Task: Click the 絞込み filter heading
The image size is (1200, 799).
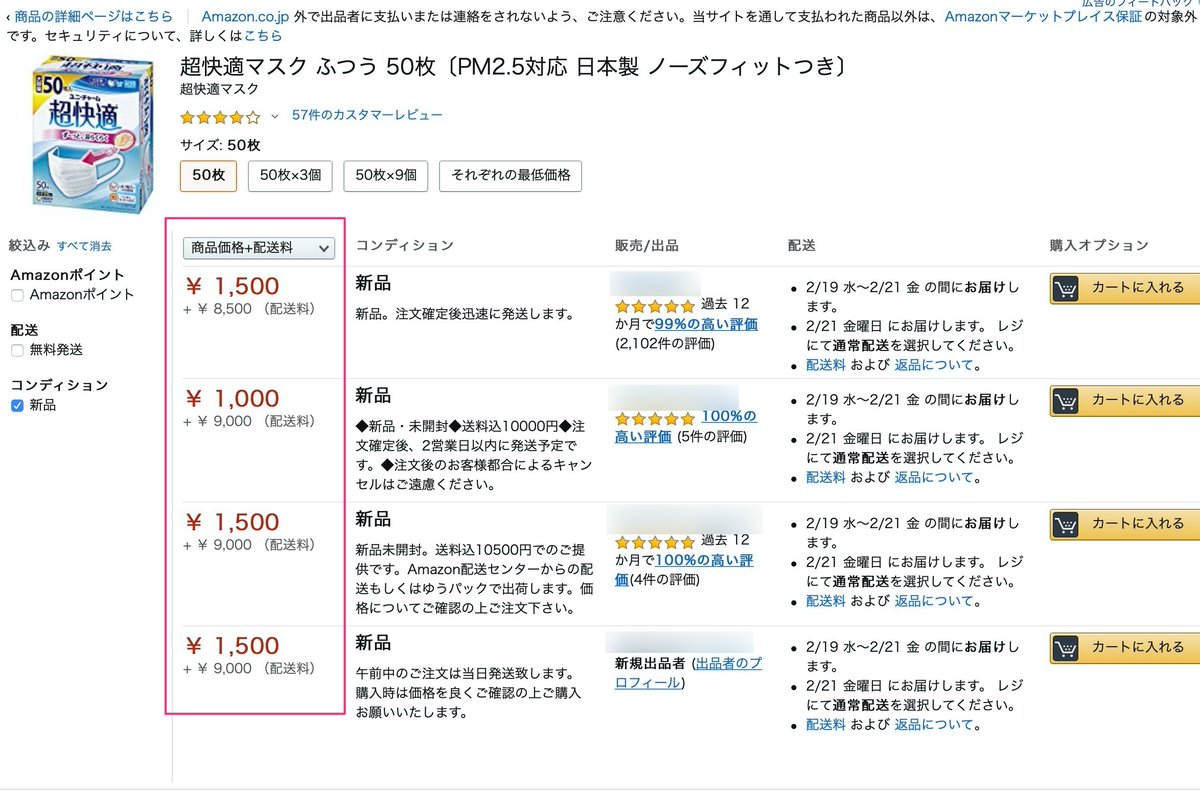Action: click(x=29, y=245)
